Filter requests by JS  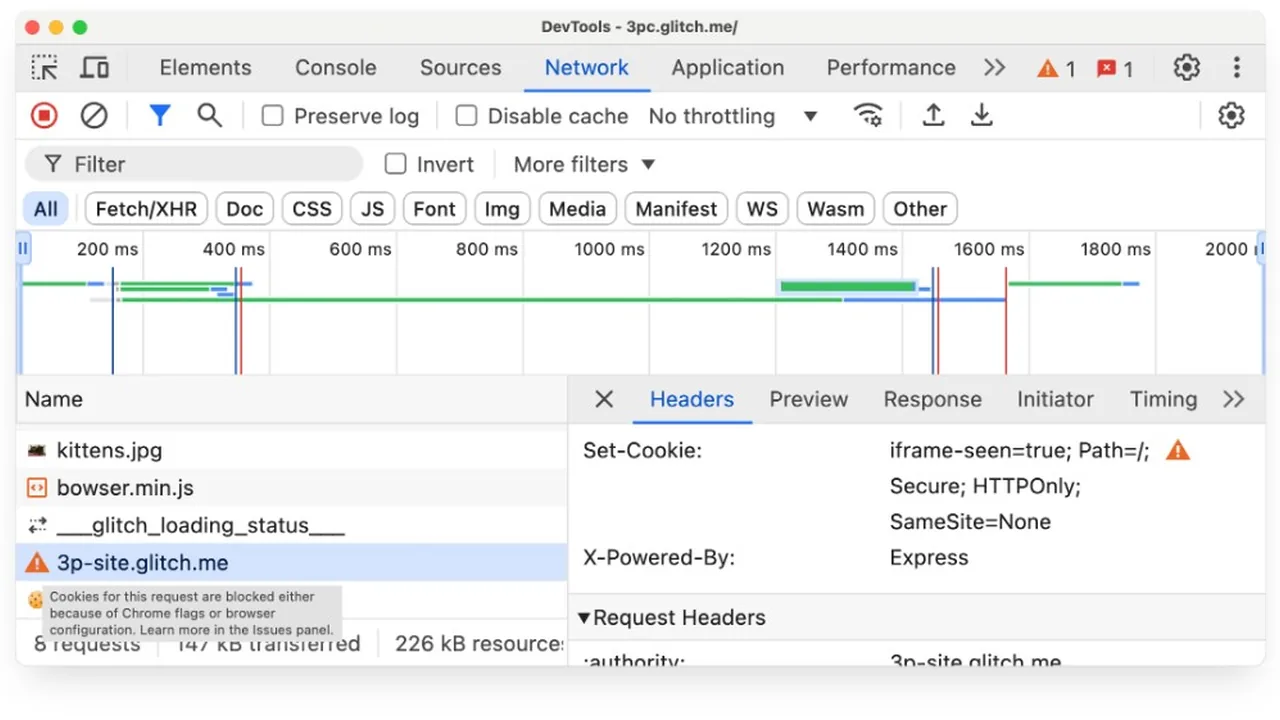(373, 209)
